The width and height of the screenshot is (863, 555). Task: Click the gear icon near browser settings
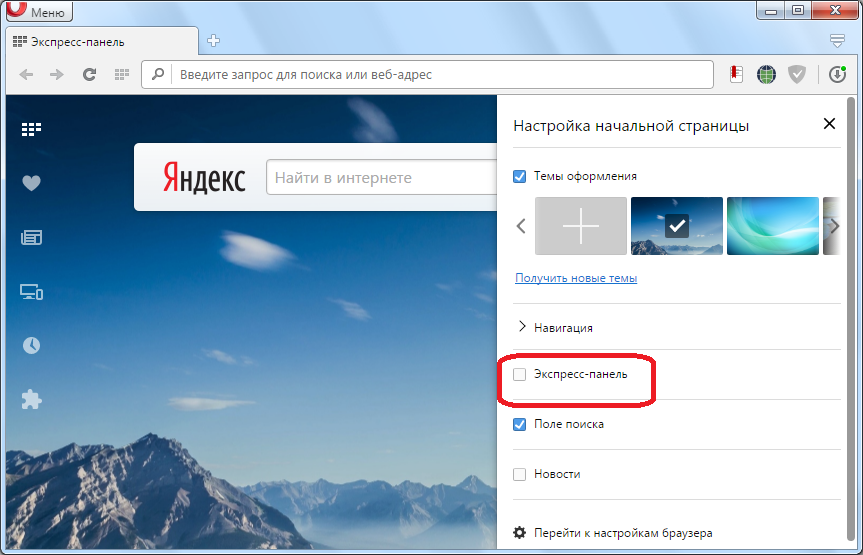[519, 532]
